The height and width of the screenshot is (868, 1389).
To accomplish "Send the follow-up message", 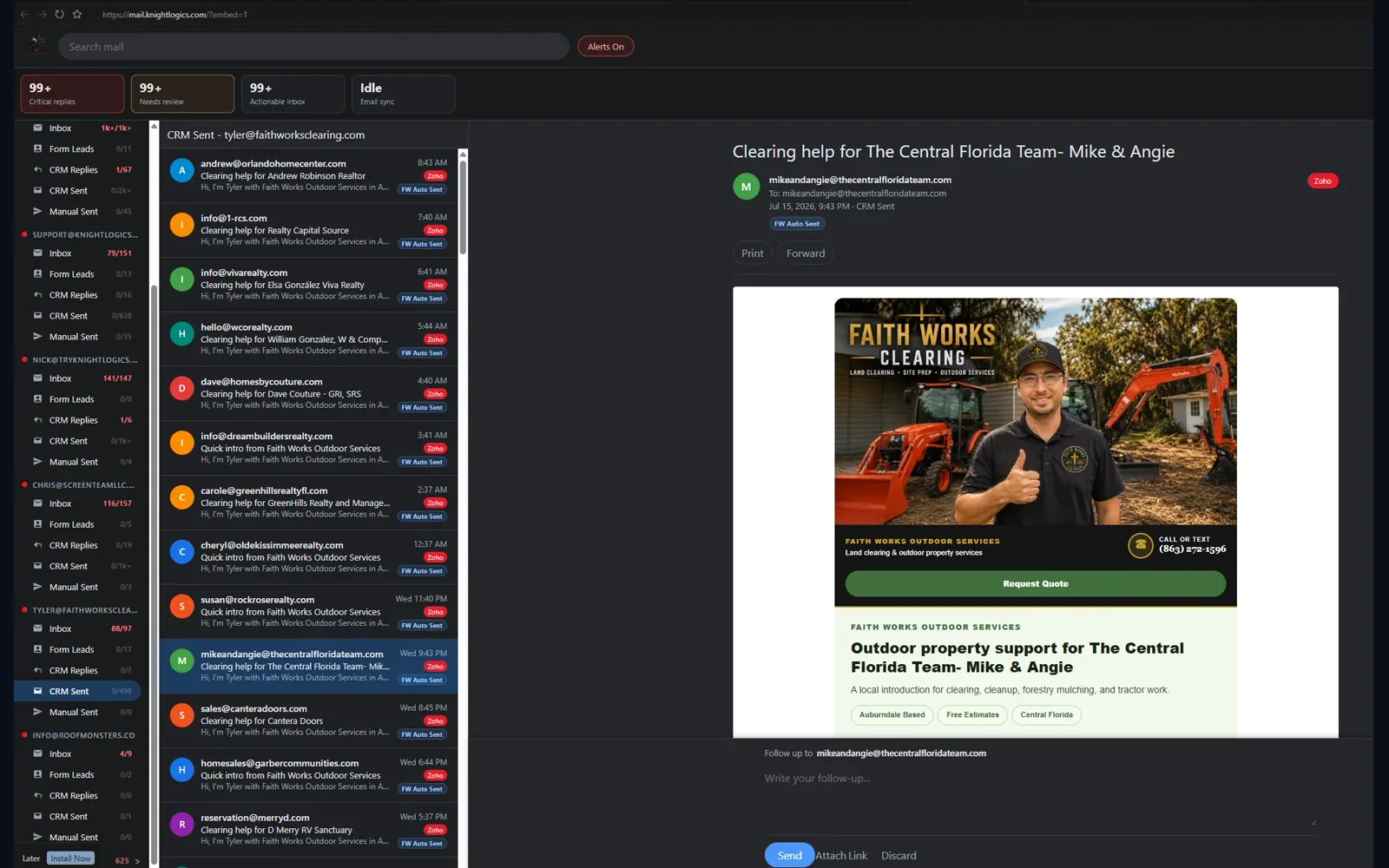I will coord(789,855).
